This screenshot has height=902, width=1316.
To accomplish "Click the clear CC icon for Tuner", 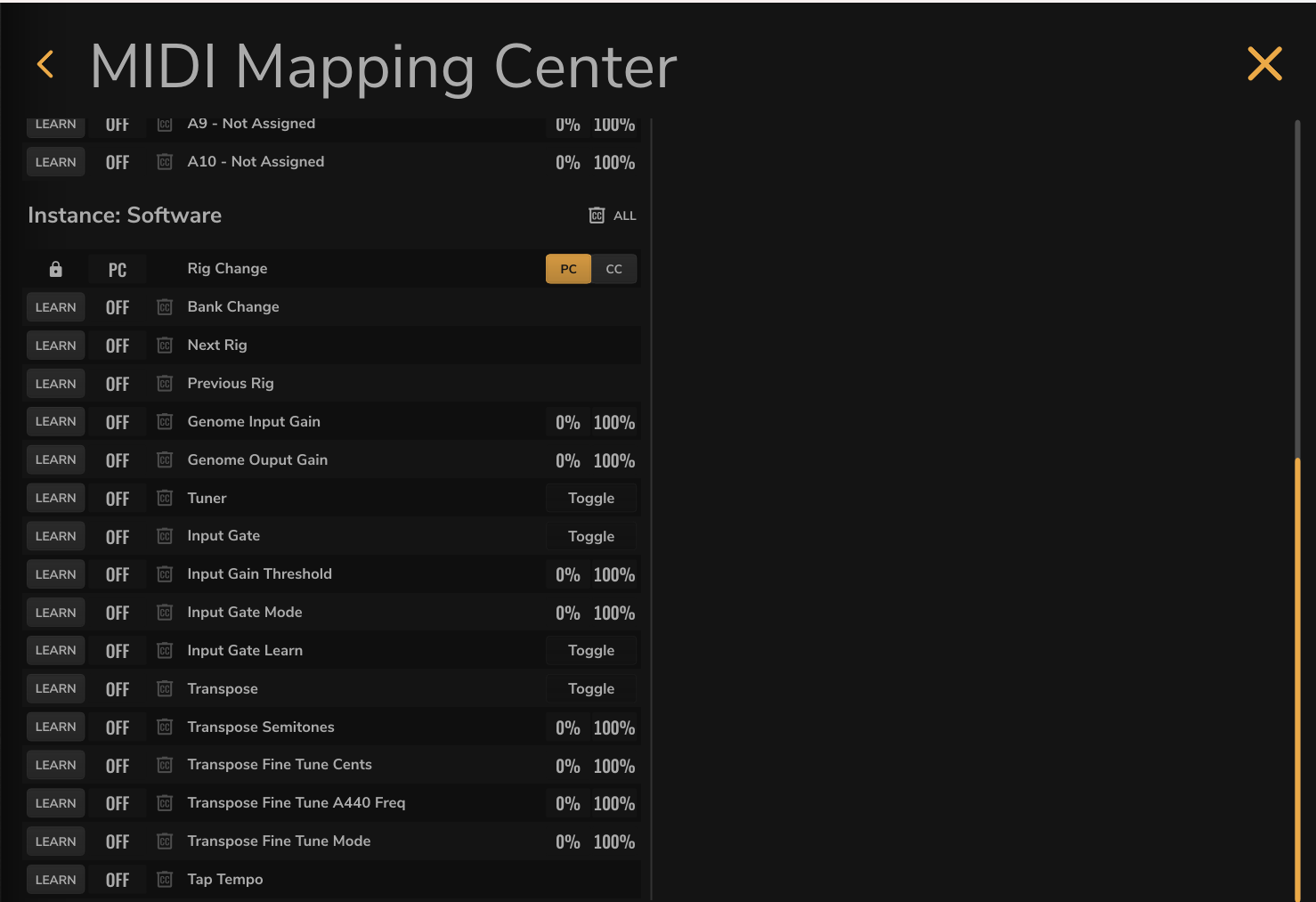I will [x=165, y=499].
